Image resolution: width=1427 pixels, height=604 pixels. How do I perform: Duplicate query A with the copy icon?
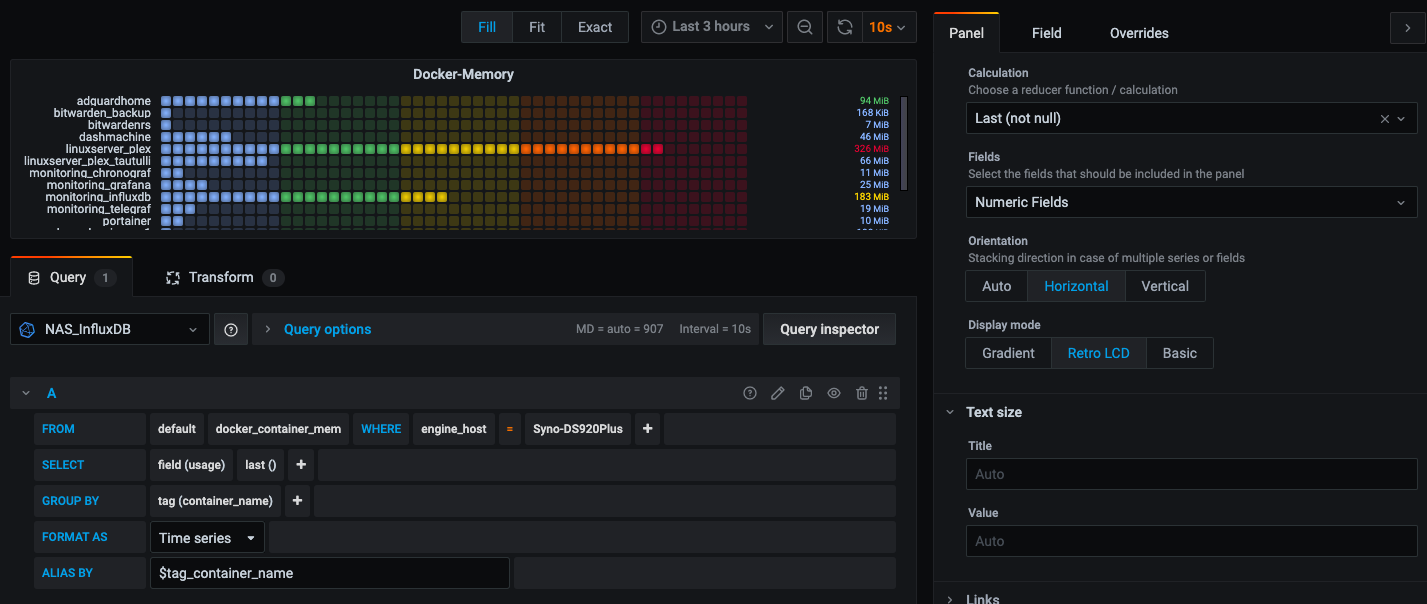[x=806, y=394]
